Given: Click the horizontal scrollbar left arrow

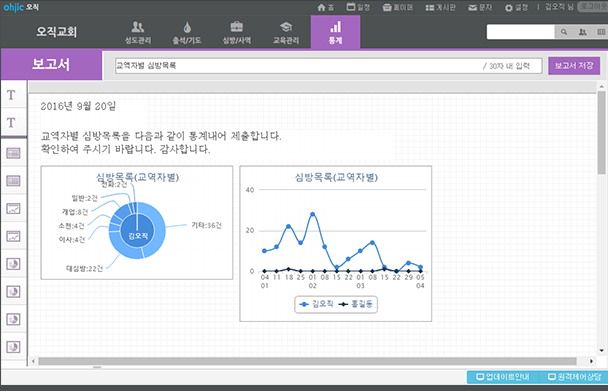Looking at the screenshot, I should pos(34,362).
